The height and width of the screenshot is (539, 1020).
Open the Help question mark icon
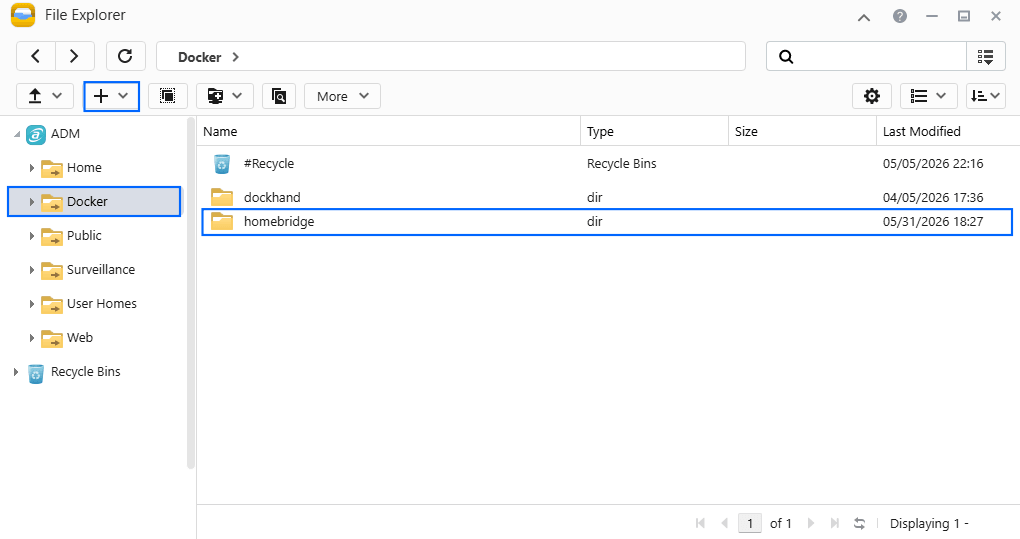point(900,16)
